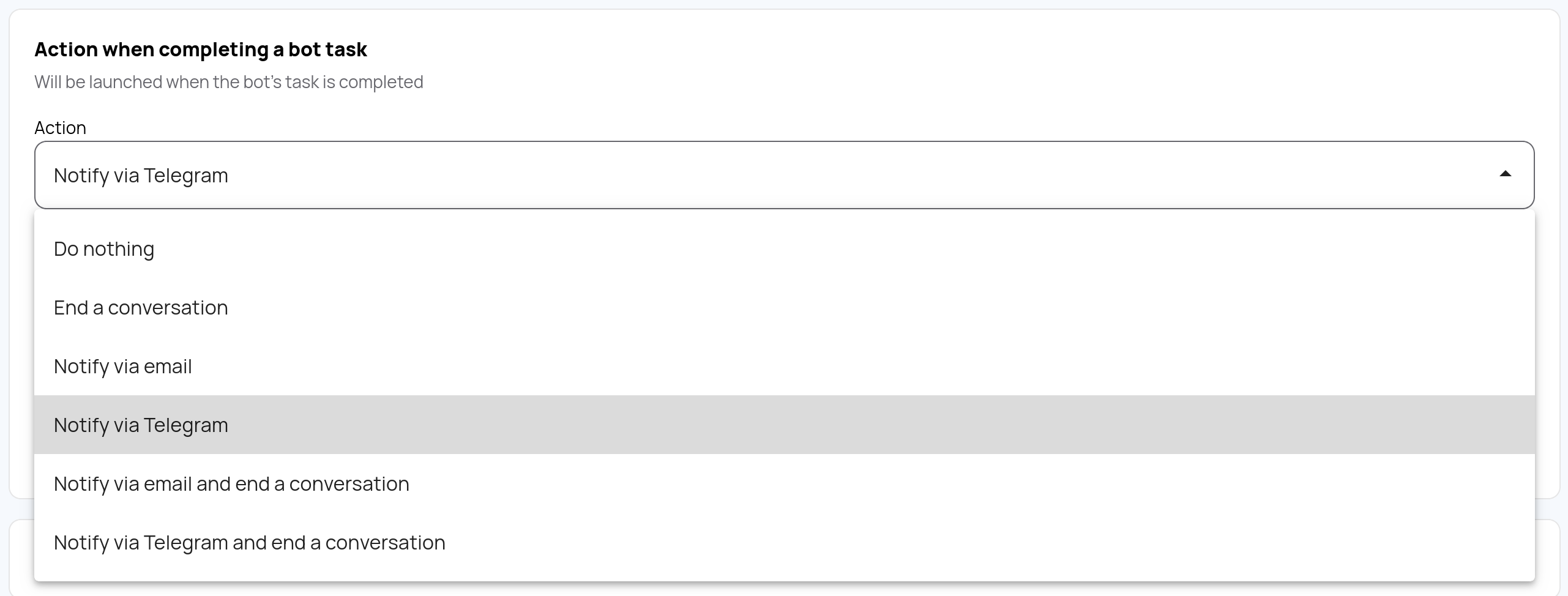Pick email notification plus ending conversation
Screen dimensions: 1568x596
(231, 484)
